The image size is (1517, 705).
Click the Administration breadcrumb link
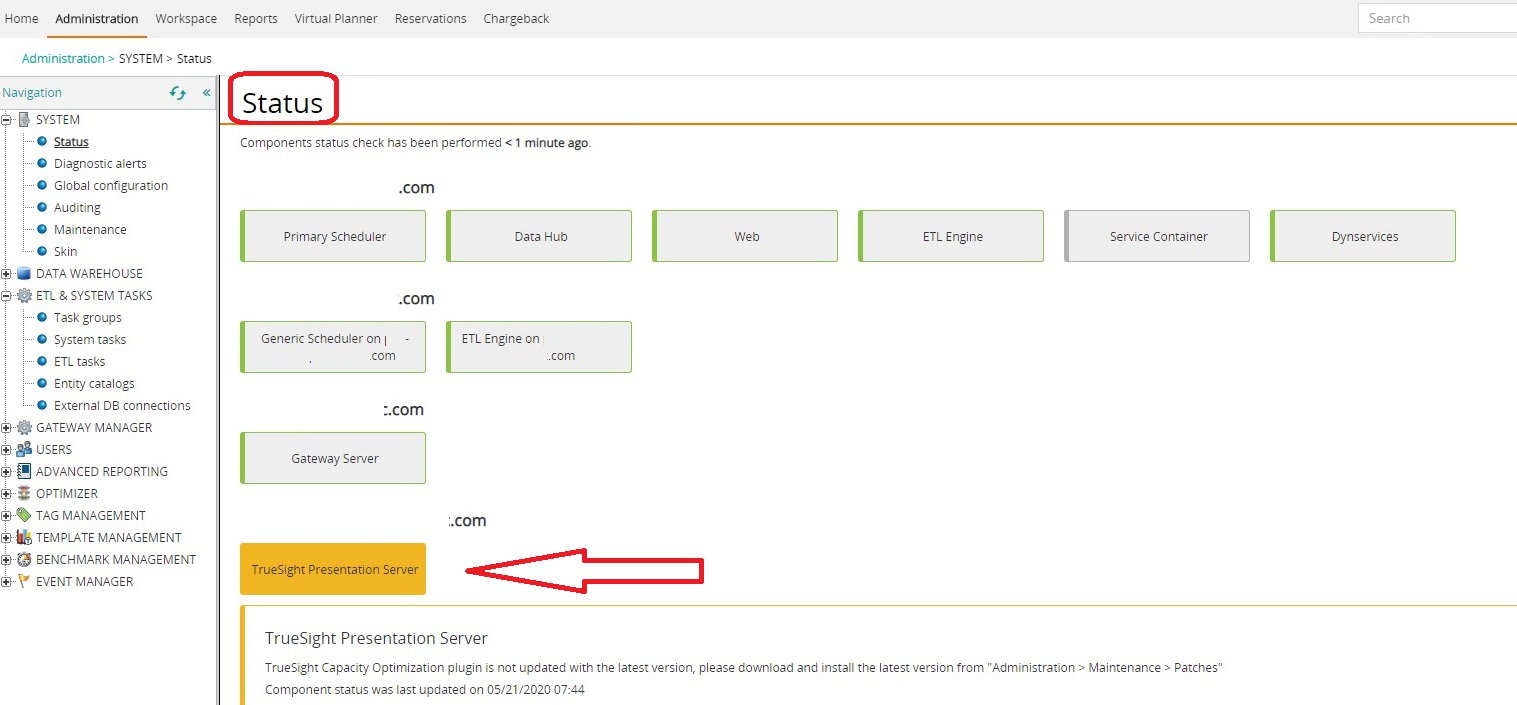63,59
